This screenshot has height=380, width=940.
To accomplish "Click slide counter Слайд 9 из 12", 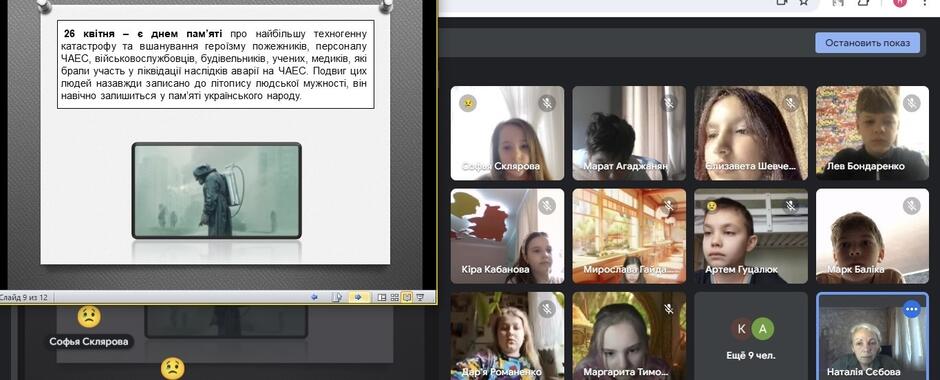I will [23, 297].
